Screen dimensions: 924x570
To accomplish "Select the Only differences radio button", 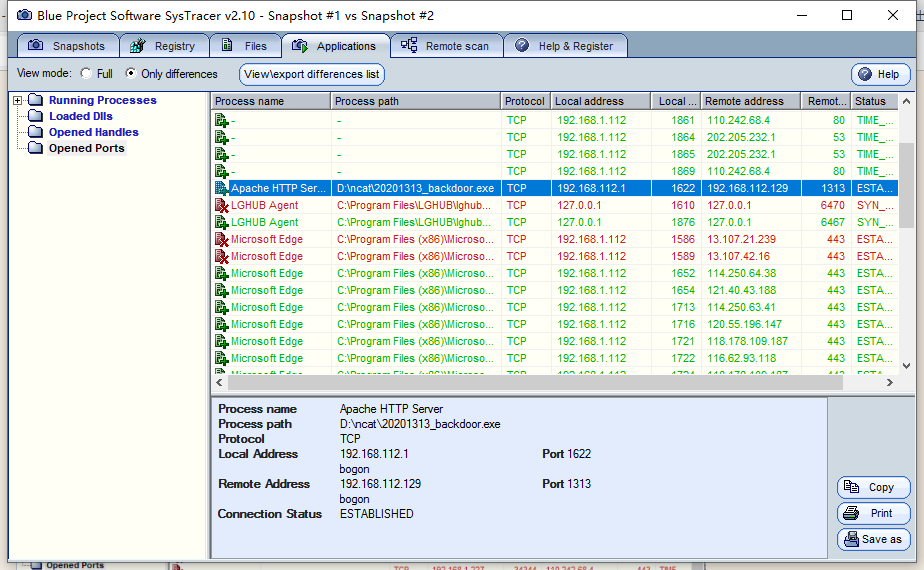I will point(131,74).
